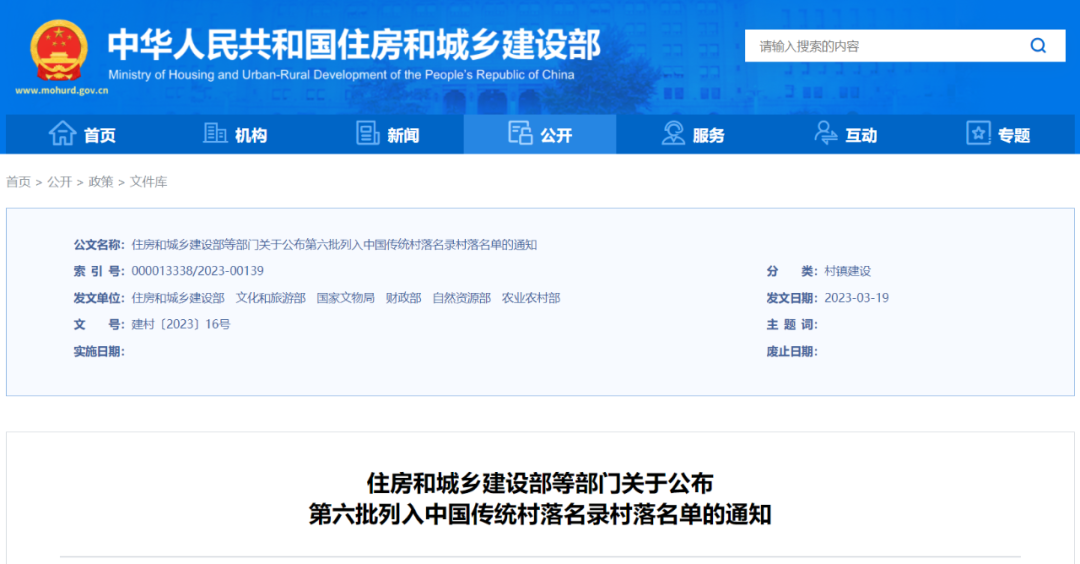Click 文化和旅游部 in issuing units
Screen dimensions: 1080x564
tap(271, 297)
